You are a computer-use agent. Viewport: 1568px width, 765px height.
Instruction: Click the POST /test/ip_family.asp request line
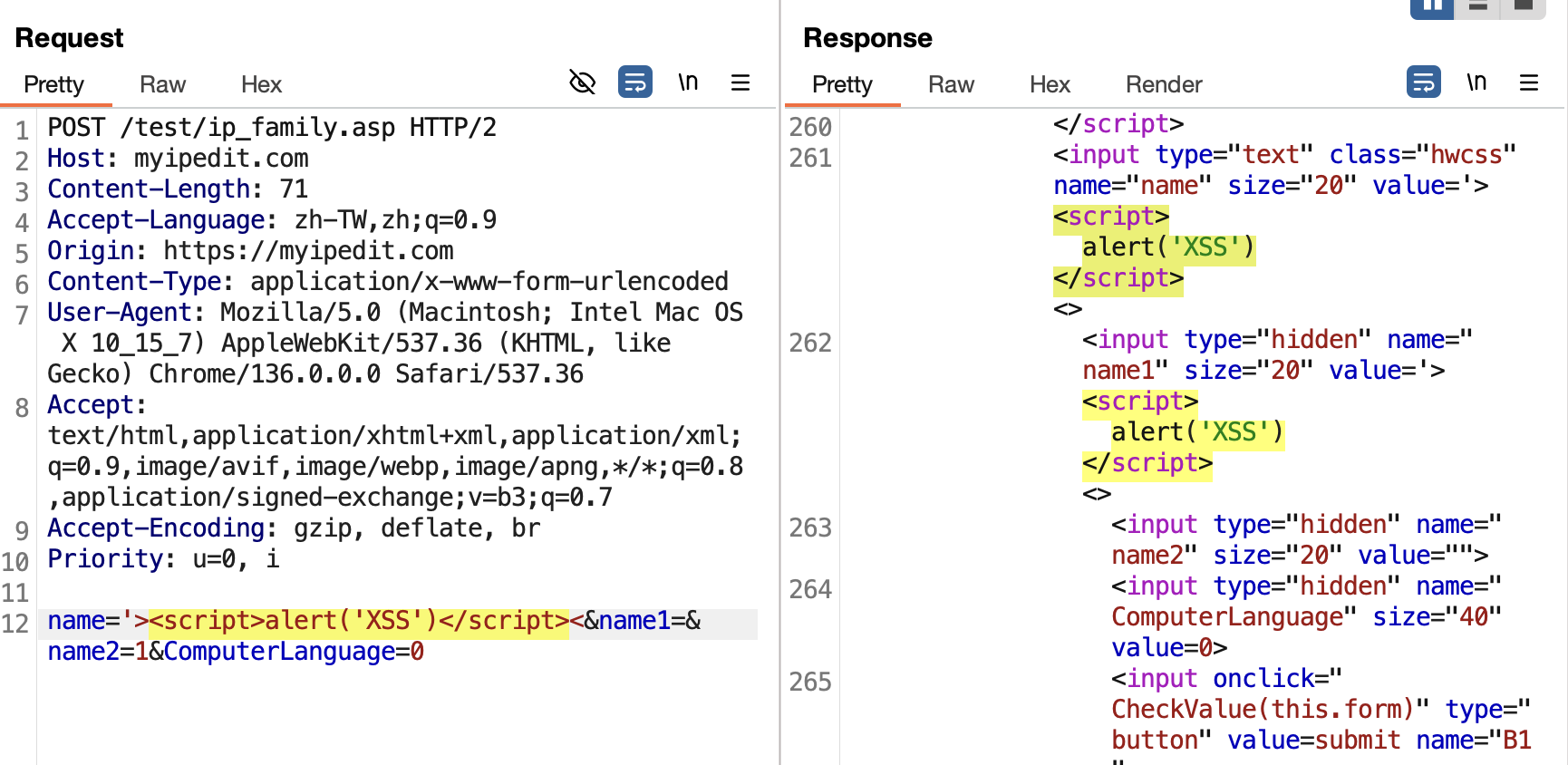tap(272, 127)
